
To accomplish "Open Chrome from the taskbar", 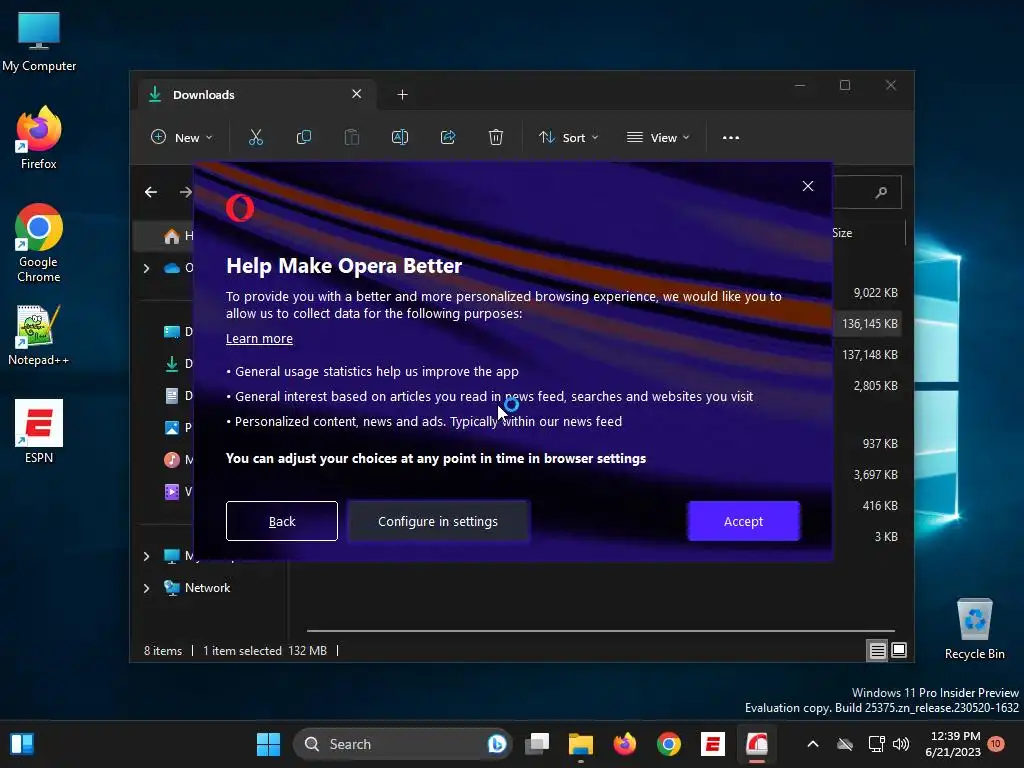I will [669, 744].
